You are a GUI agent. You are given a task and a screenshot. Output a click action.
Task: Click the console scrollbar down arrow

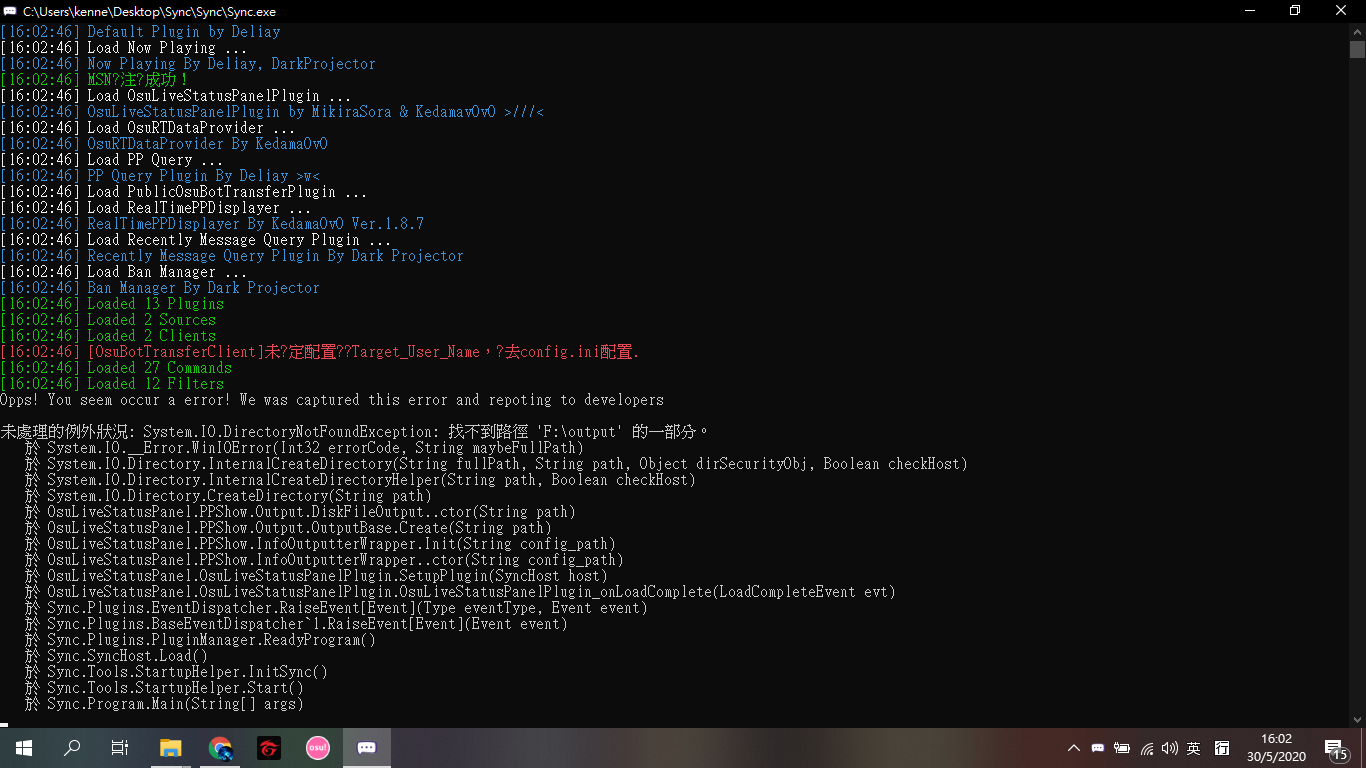[1357, 720]
